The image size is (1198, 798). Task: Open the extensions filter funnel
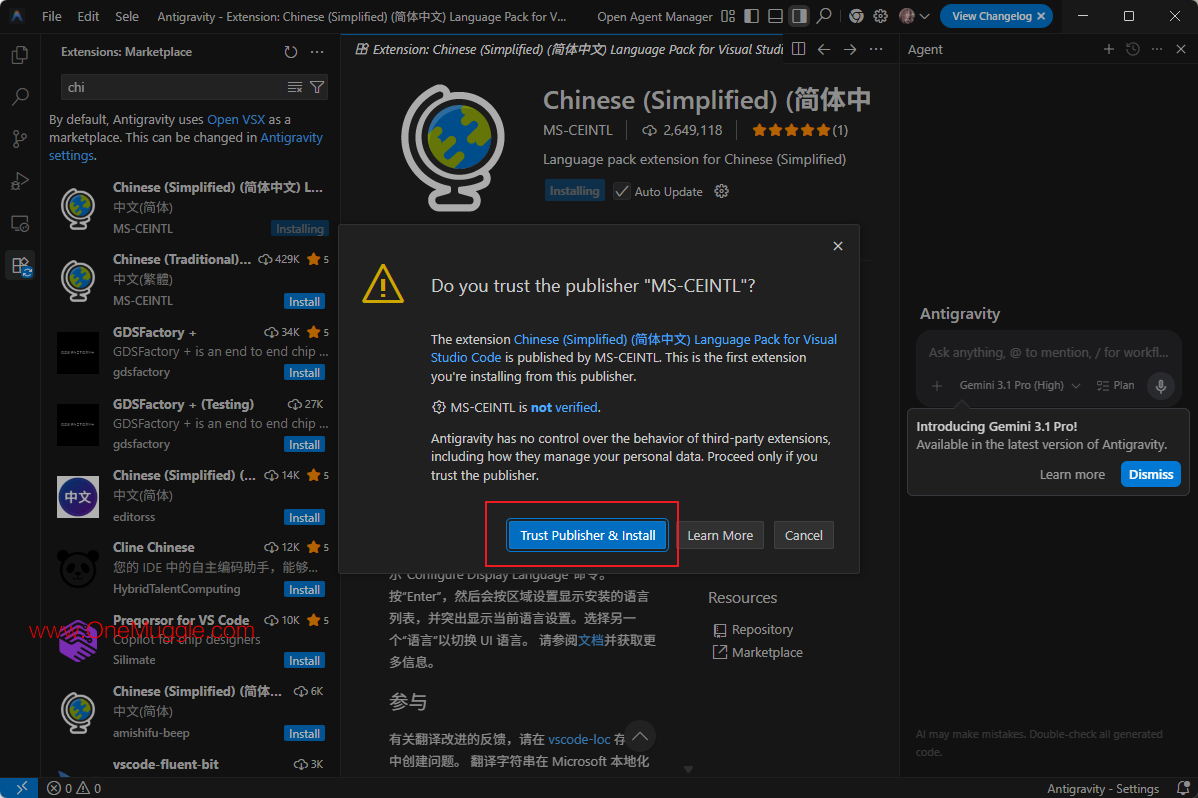click(317, 87)
